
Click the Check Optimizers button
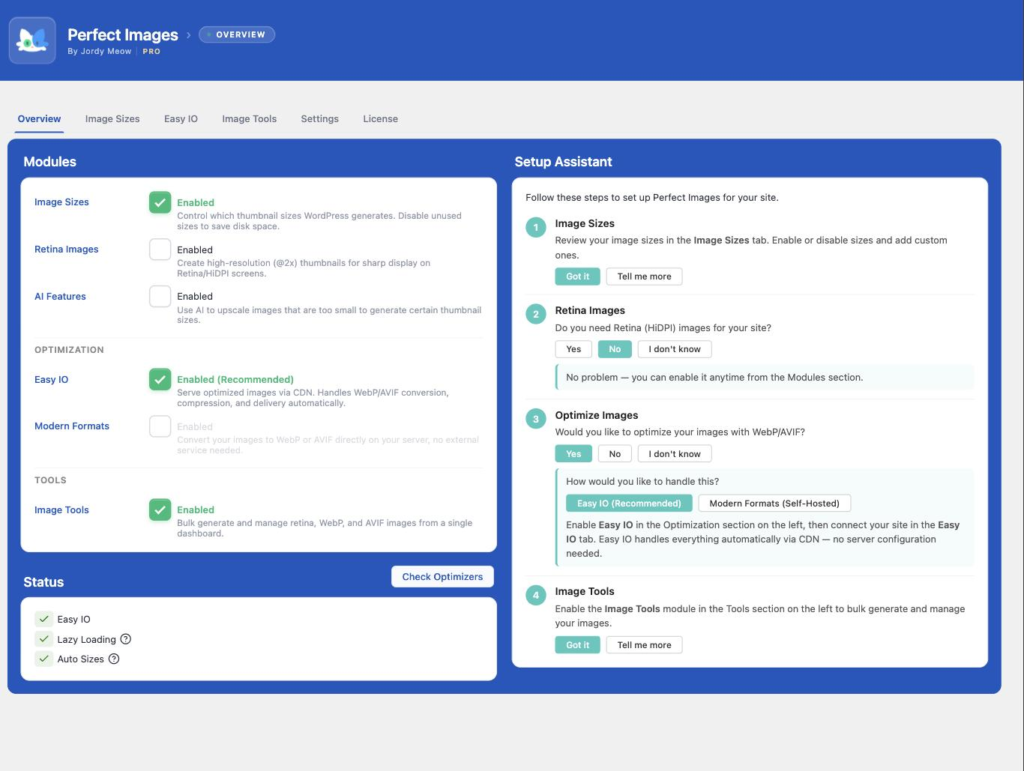(442, 576)
